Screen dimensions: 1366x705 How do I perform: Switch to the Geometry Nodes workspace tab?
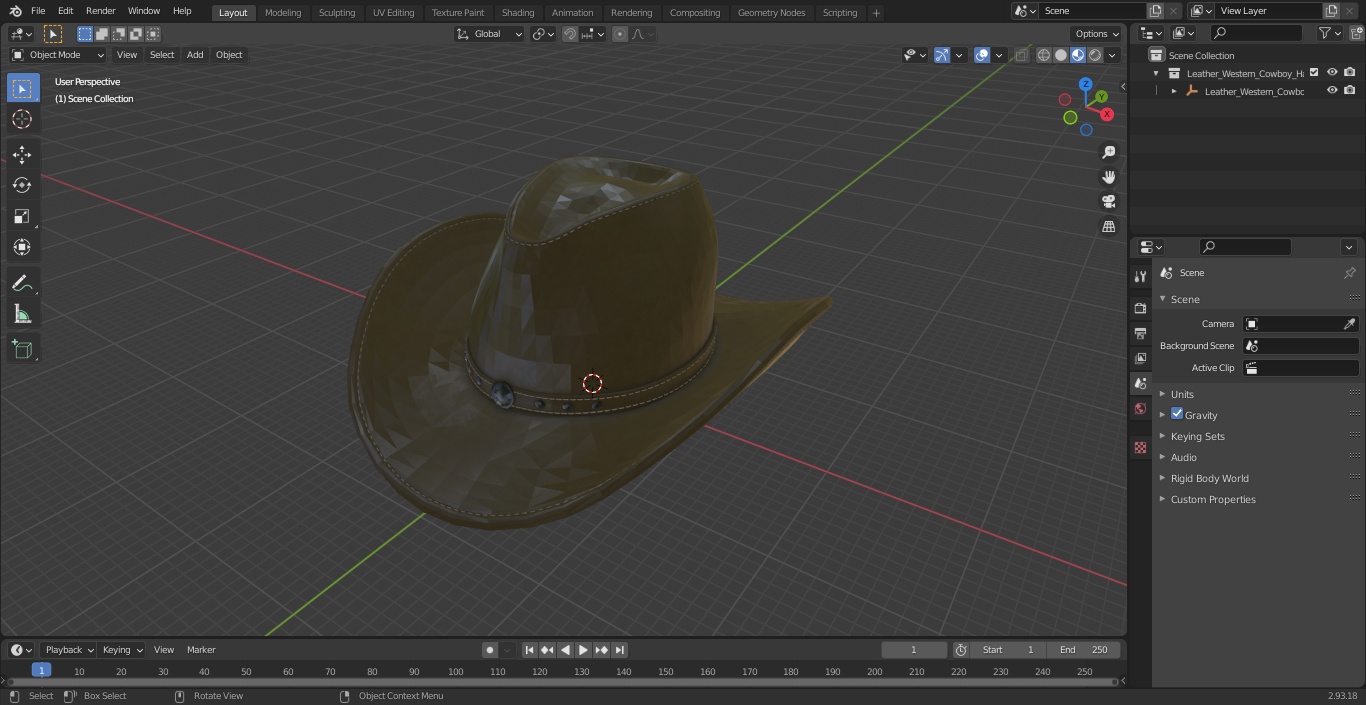[771, 12]
